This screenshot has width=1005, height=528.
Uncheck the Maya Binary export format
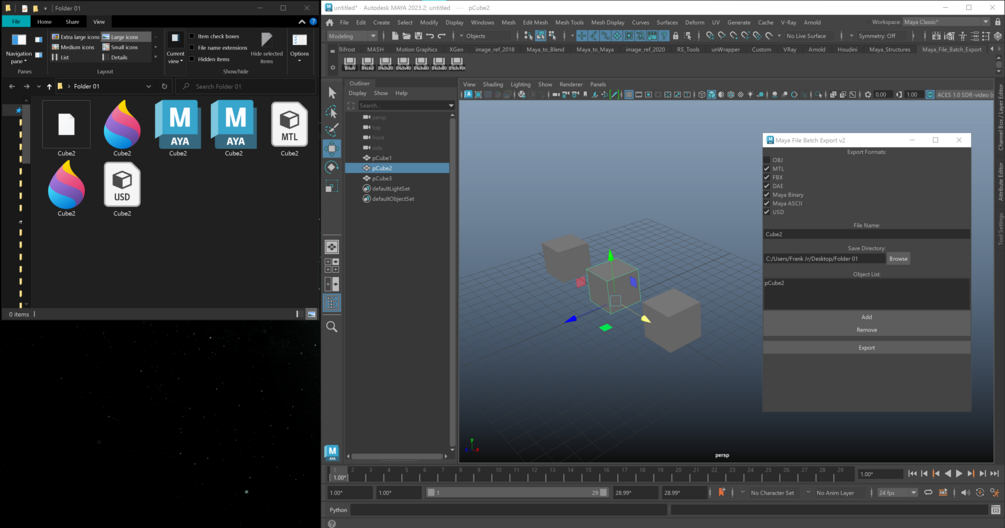point(767,195)
